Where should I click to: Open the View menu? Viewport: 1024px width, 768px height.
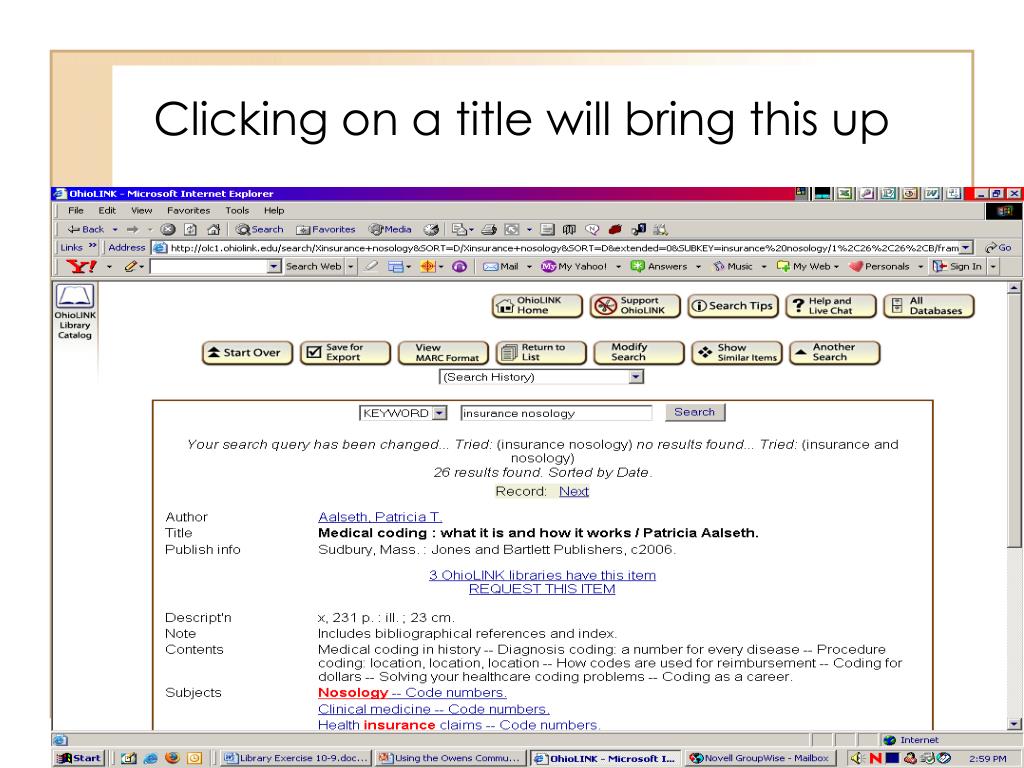pos(142,210)
